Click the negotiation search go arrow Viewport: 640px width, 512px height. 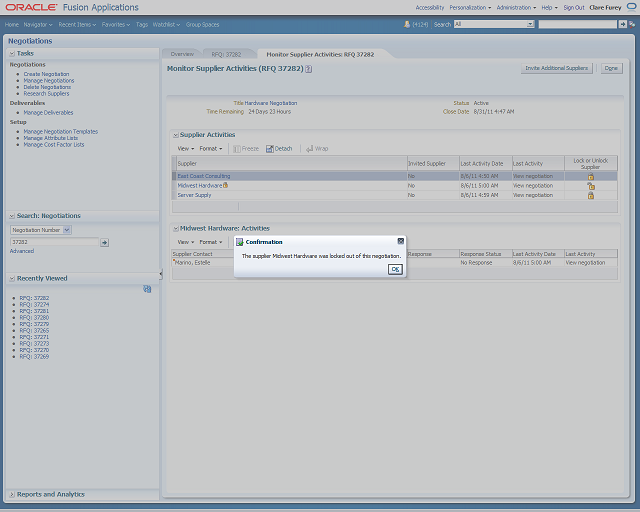[104, 243]
